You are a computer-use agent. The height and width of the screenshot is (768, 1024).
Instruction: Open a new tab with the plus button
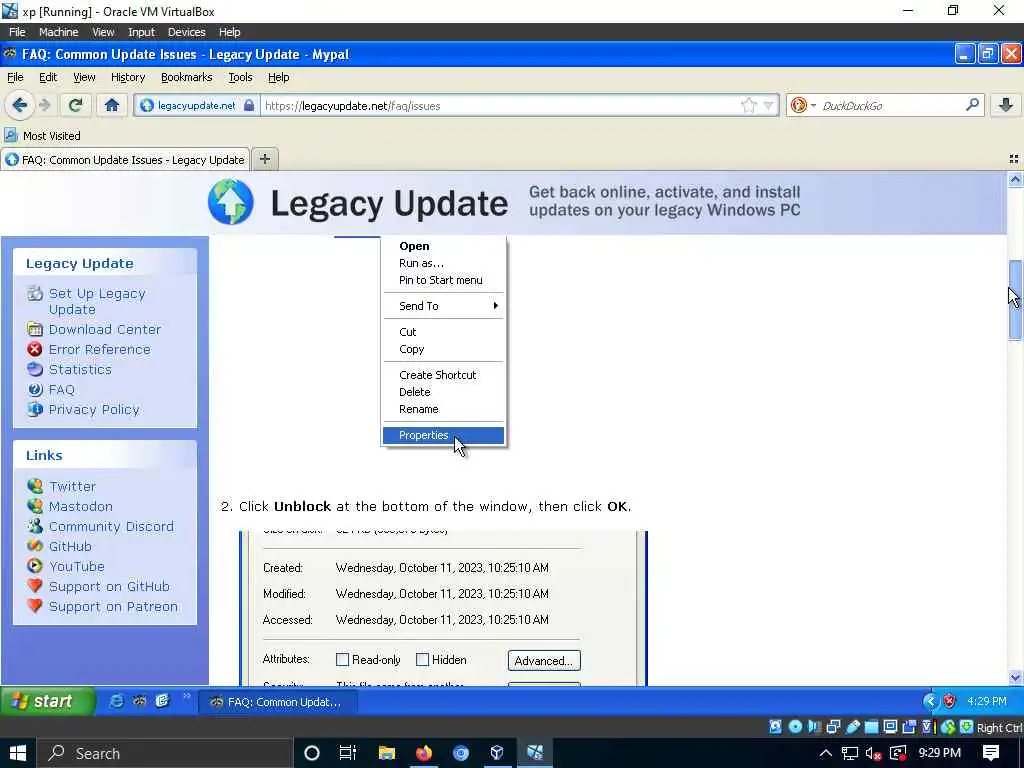tap(264, 159)
